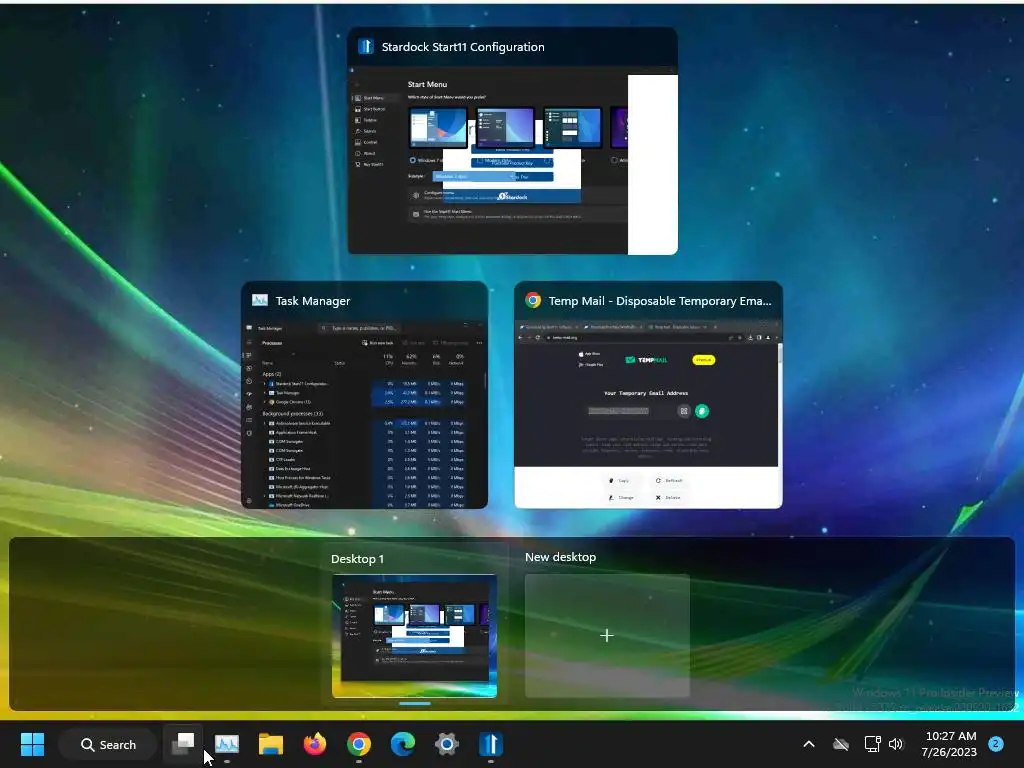Launch Microsoft Edge from the taskbar
1024x768 pixels.
coord(402,744)
